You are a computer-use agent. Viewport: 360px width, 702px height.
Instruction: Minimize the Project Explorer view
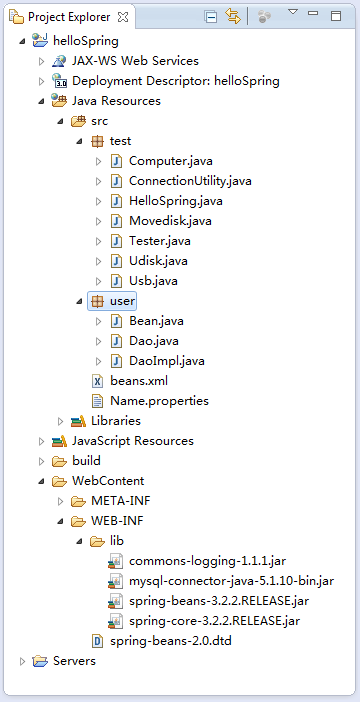click(x=313, y=13)
